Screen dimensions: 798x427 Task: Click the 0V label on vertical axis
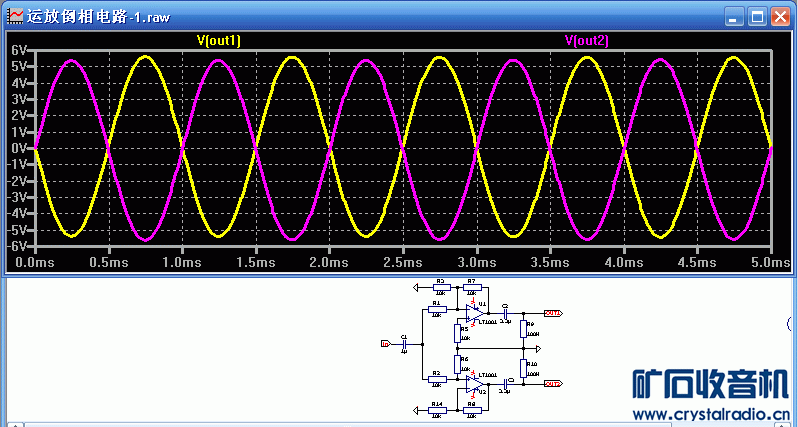(x=18, y=148)
